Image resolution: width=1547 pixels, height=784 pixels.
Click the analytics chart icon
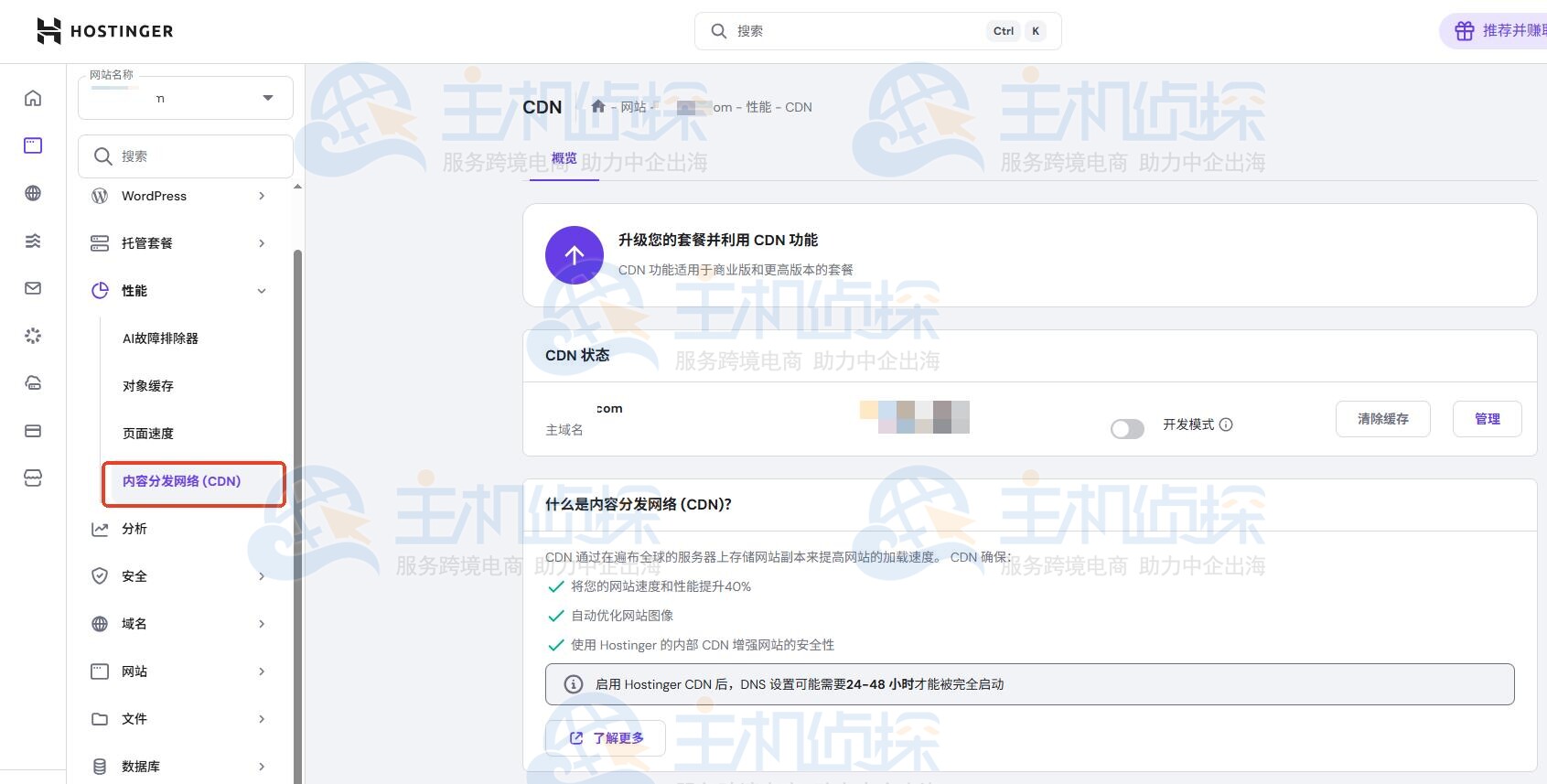point(100,529)
